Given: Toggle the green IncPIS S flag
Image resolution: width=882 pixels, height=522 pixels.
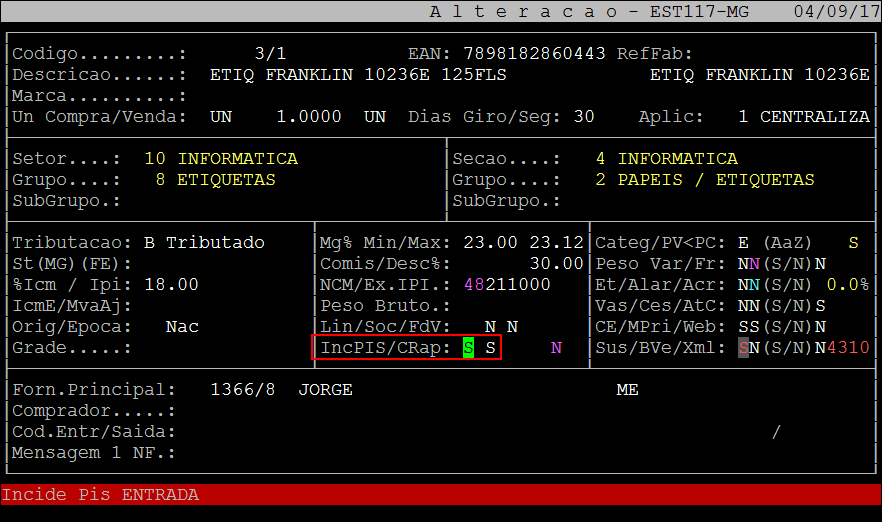Looking at the screenshot, I should [x=468, y=348].
